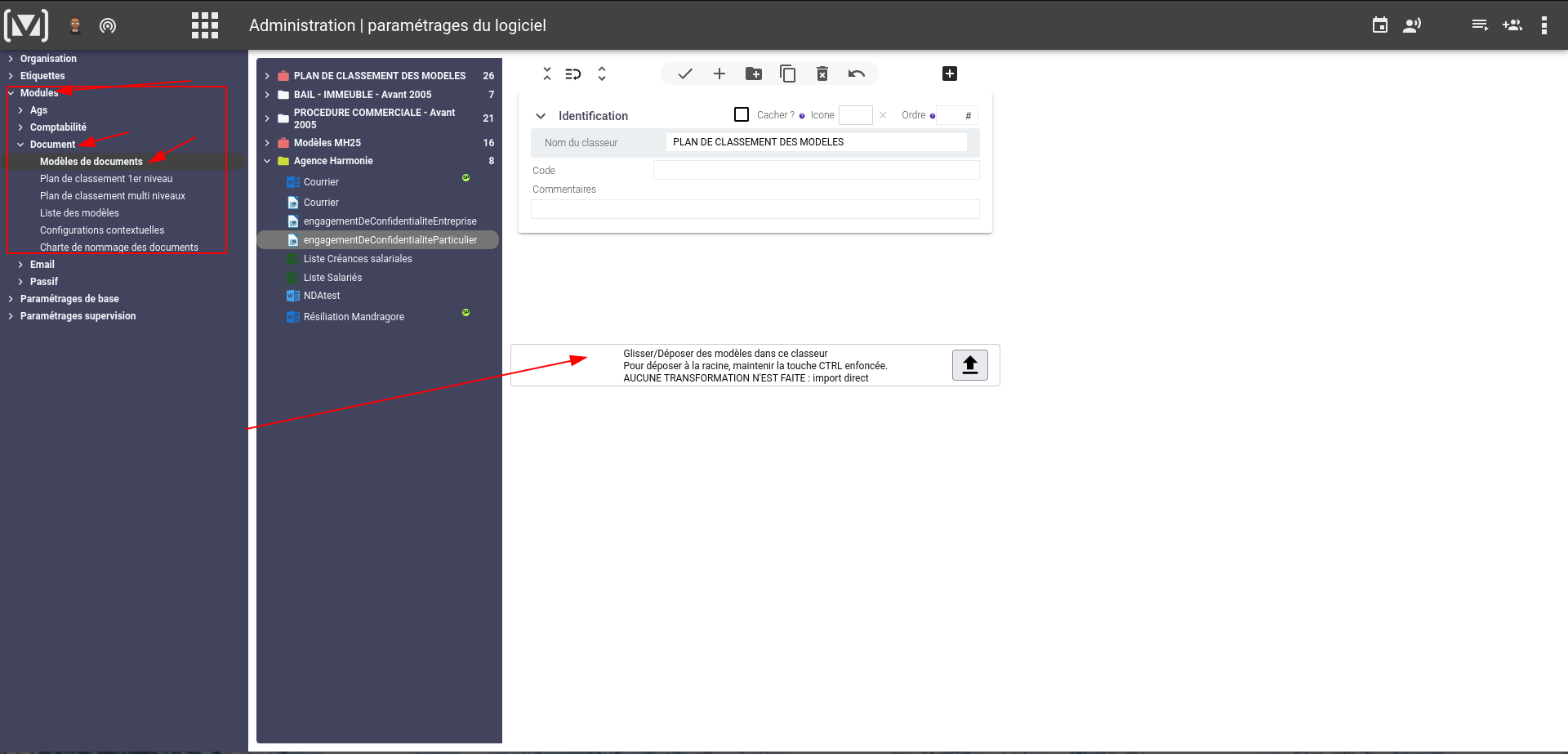Screen dimensions: 1568x754
Task: Open Liste des modèles entry
Action: pos(79,213)
